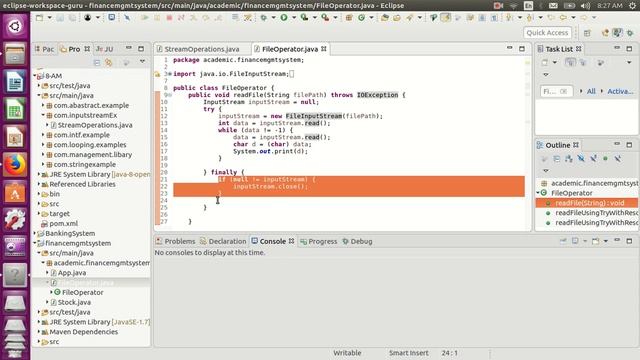
Task: Select App.java in project tree
Action: [x=72, y=273]
